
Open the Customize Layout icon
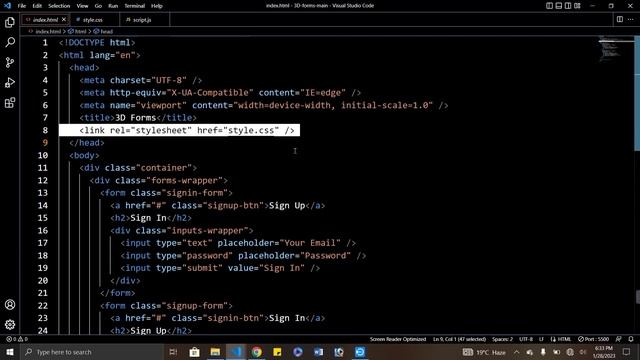(x=577, y=6)
